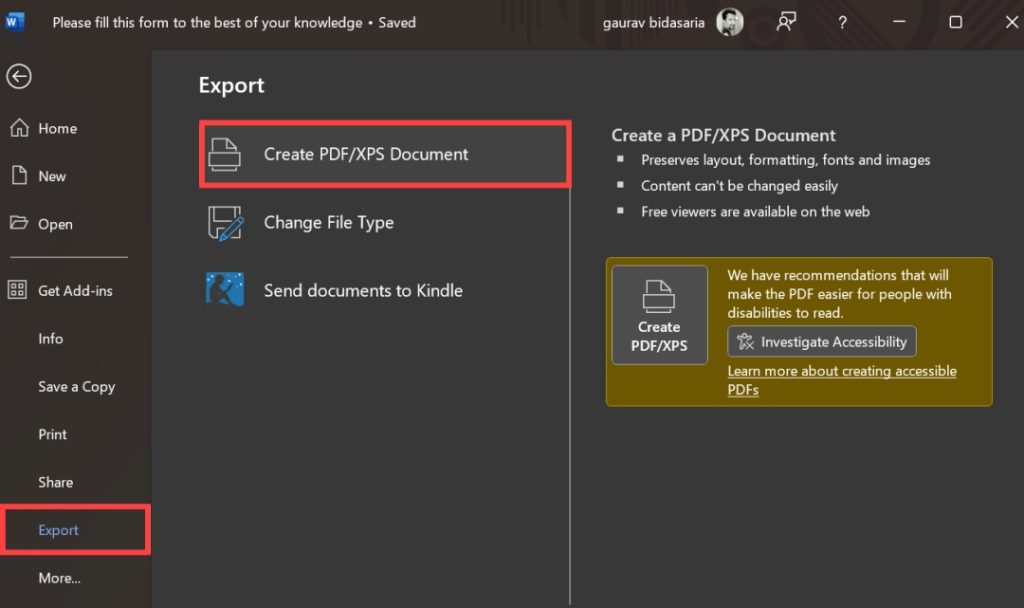This screenshot has height=608, width=1024.
Task: Click gaurav bidasaria account name
Action: pos(653,23)
